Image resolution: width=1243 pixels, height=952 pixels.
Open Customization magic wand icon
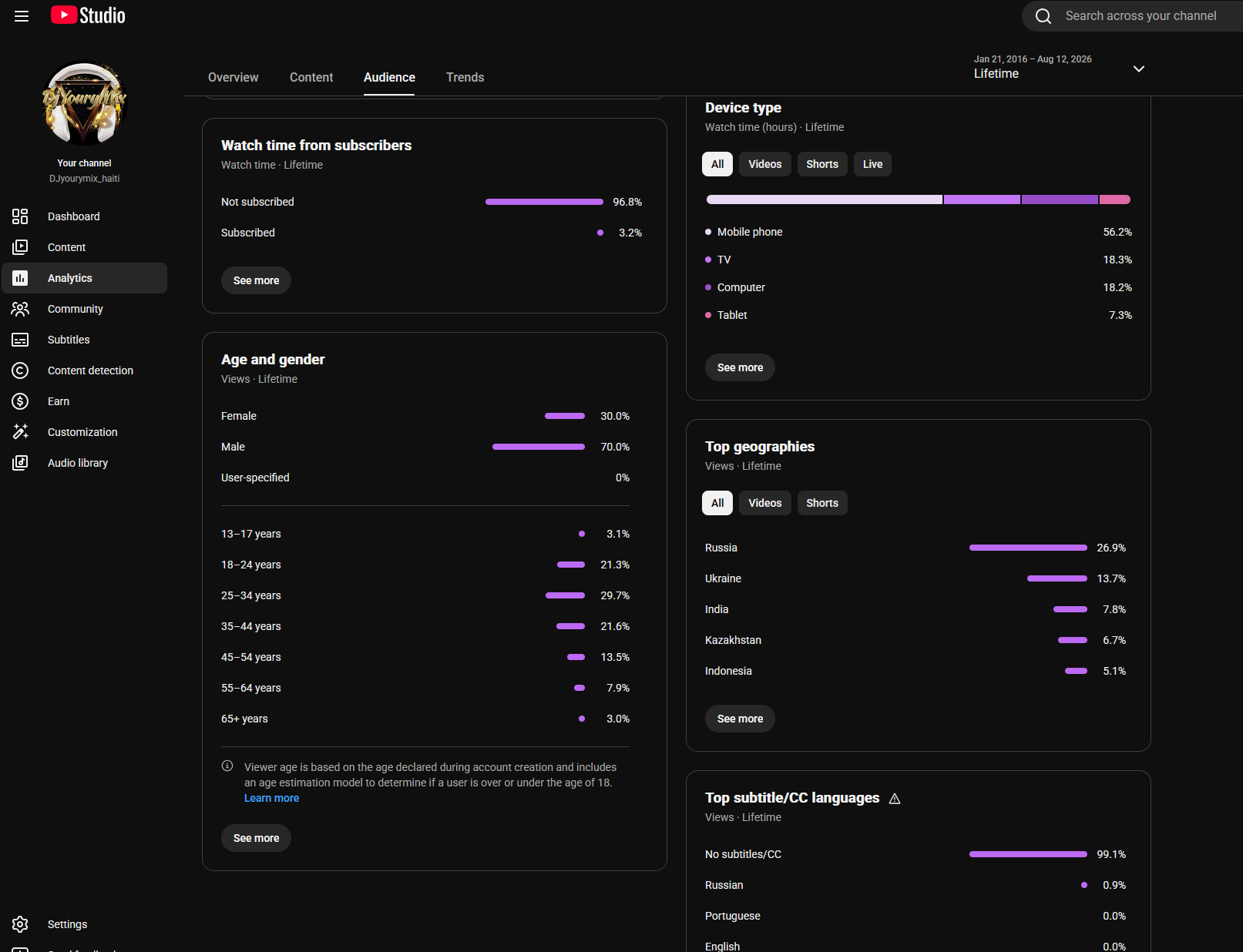[20, 432]
